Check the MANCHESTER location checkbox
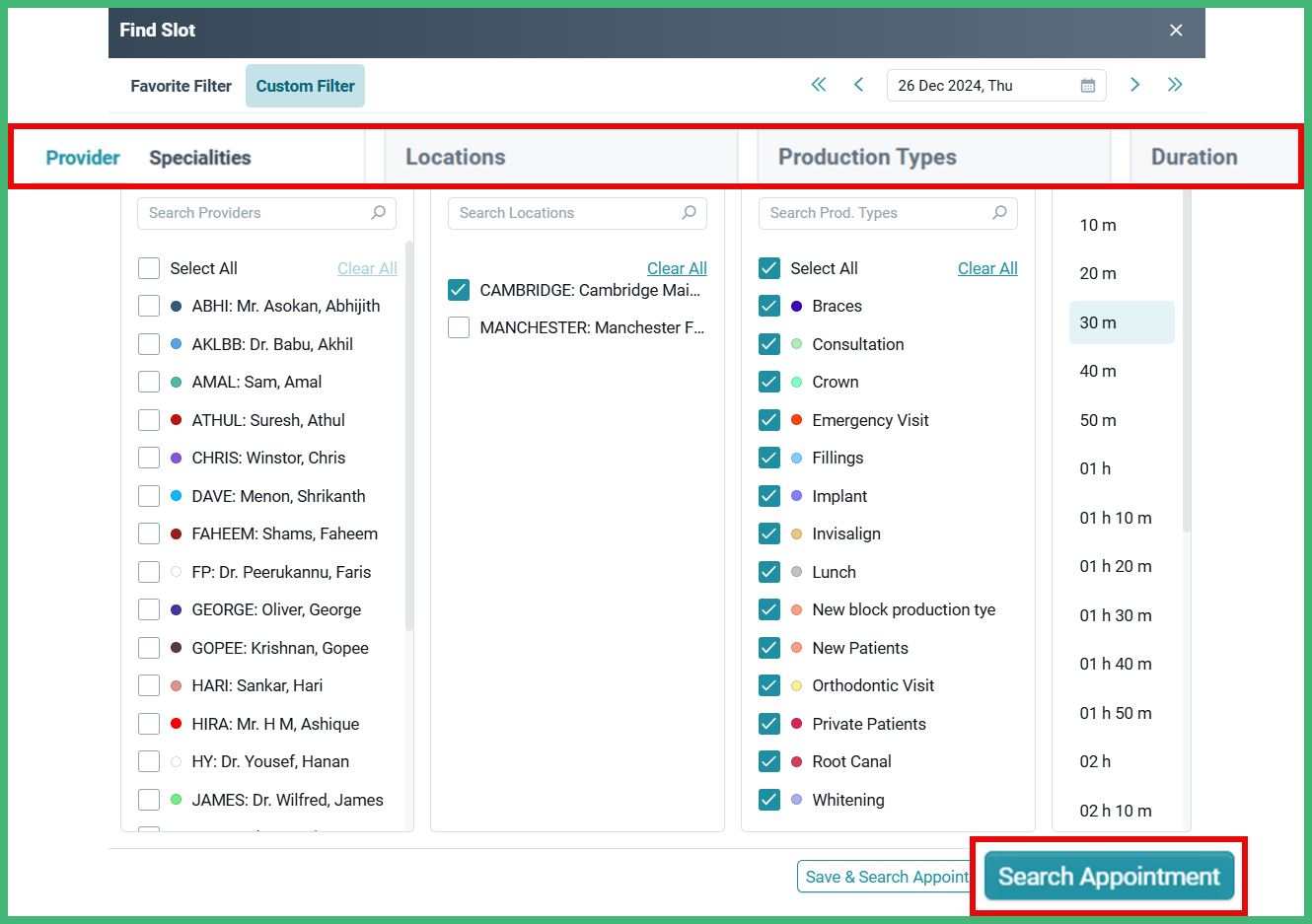 459,327
